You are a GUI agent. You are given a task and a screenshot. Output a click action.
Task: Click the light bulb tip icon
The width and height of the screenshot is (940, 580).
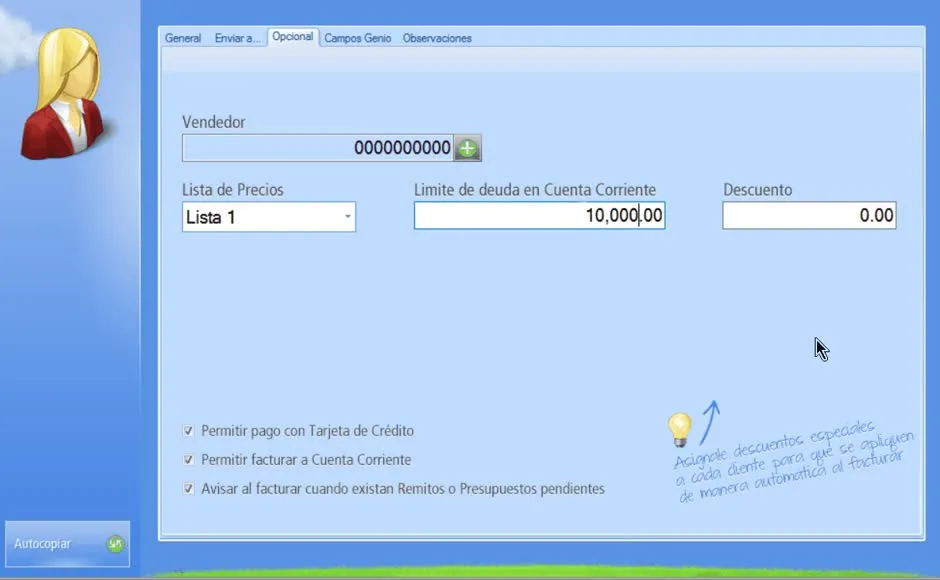point(680,430)
